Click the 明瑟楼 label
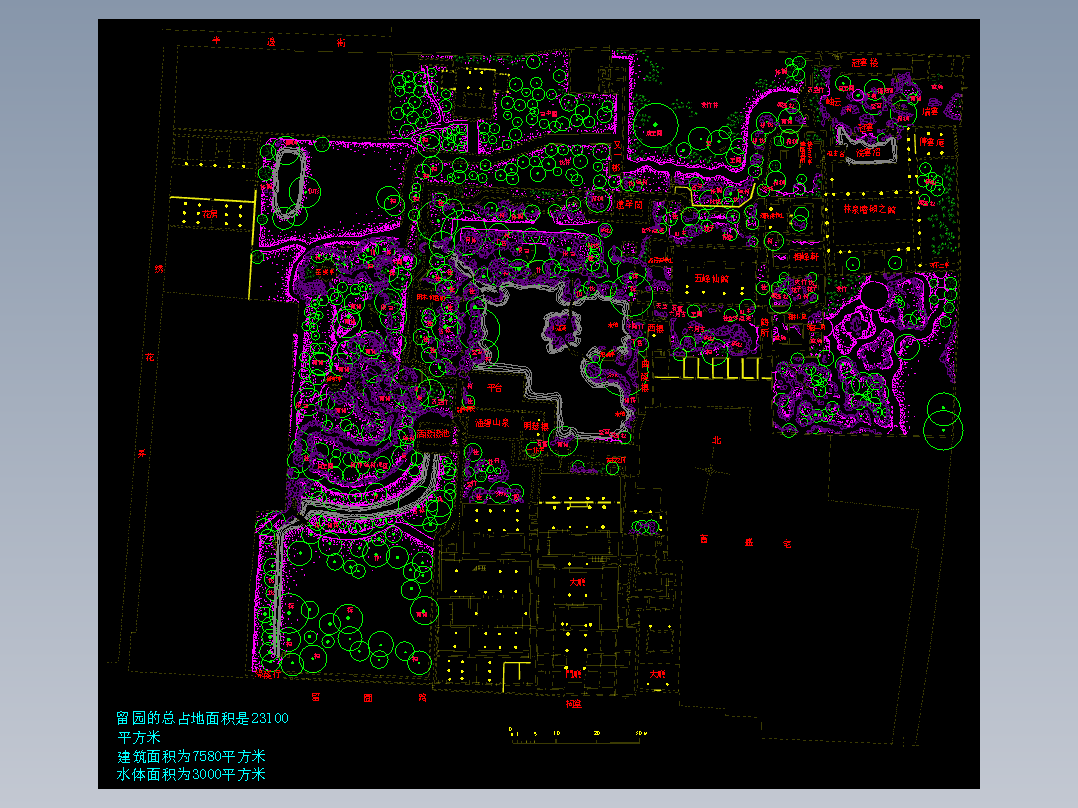Image resolution: width=1078 pixels, height=808 pixels. [x=536, y=426]
